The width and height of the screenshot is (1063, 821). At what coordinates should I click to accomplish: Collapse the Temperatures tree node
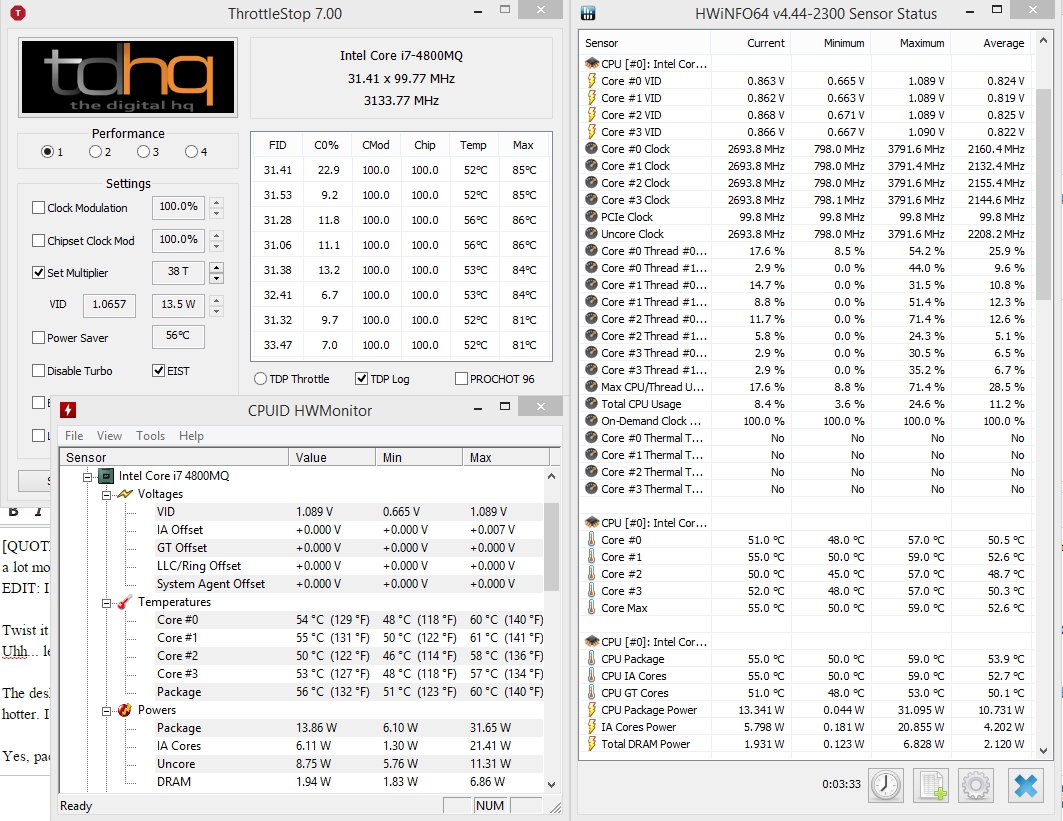point(106,603)
